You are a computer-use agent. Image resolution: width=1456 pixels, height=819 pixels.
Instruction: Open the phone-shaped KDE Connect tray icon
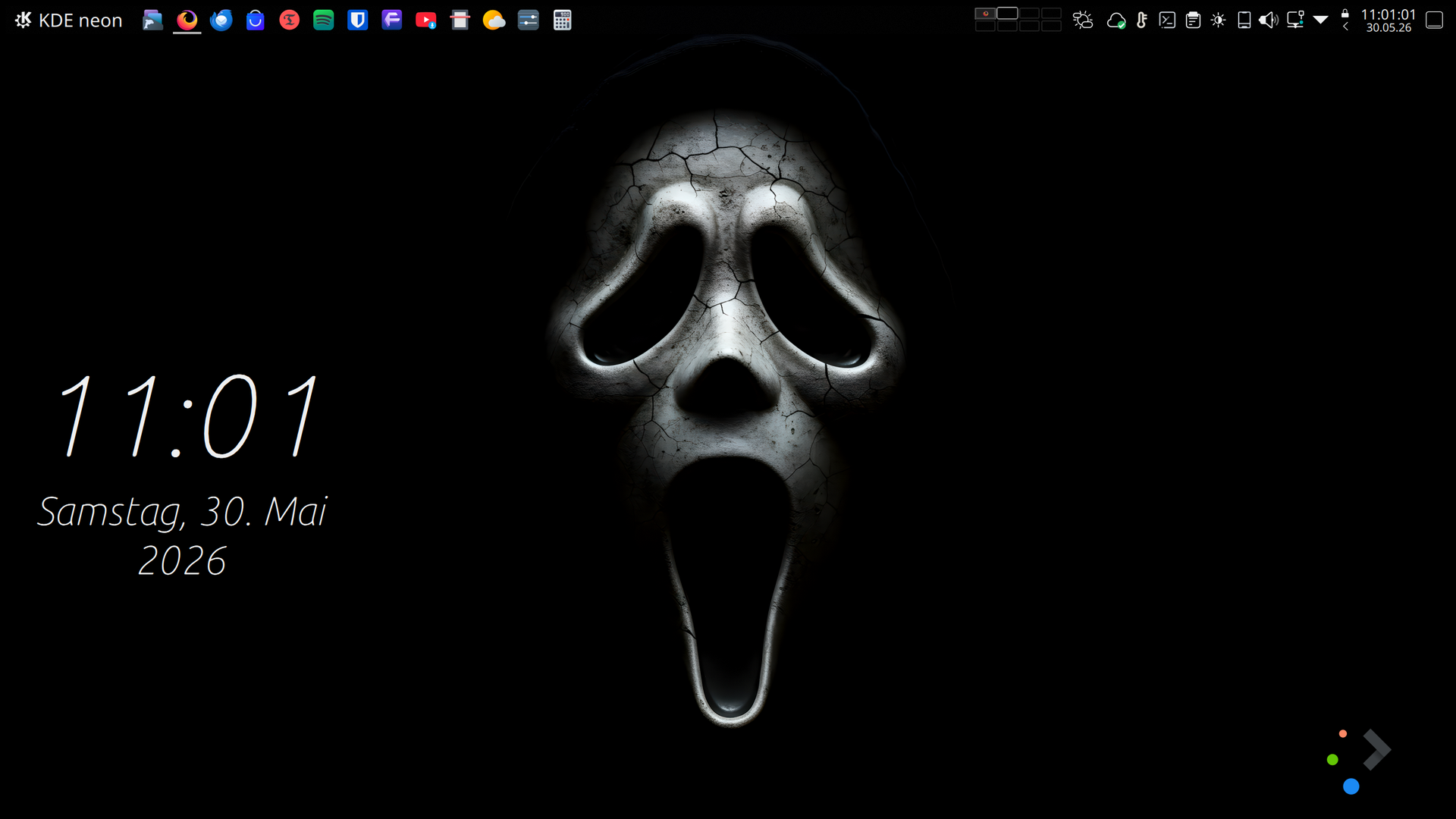pyautogui.click(x=1244, y=20)
